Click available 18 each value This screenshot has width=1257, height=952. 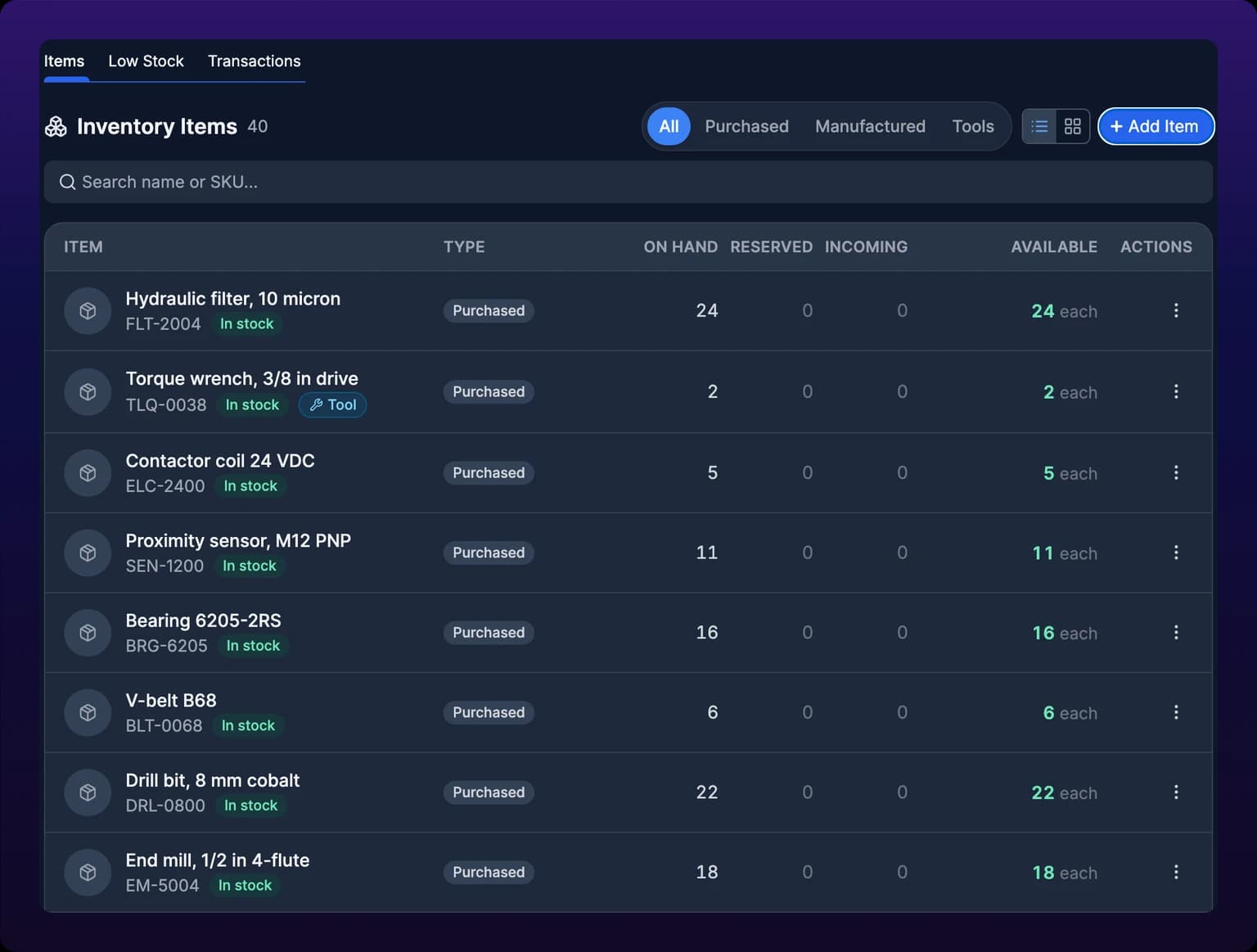click(1064, 873)
